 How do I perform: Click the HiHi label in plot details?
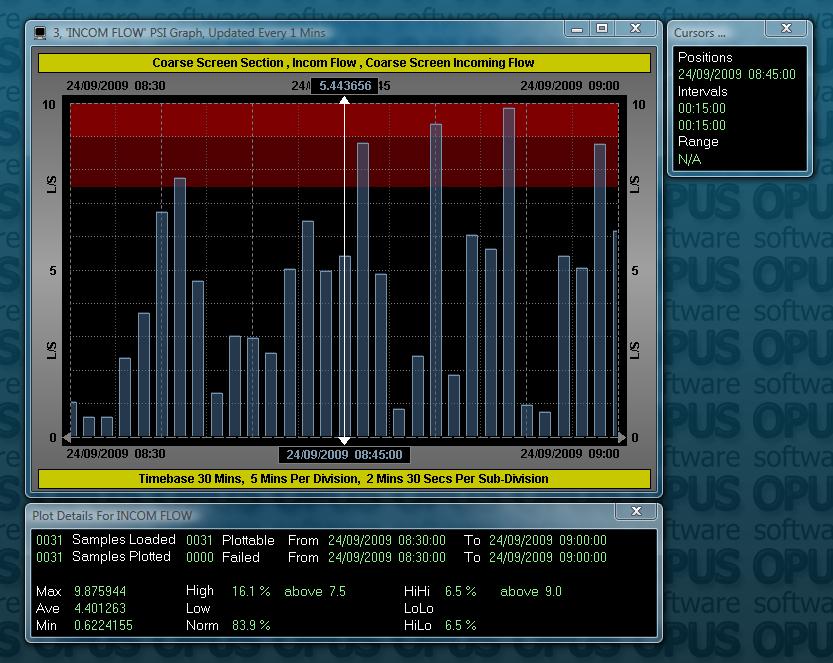point(417,591)
